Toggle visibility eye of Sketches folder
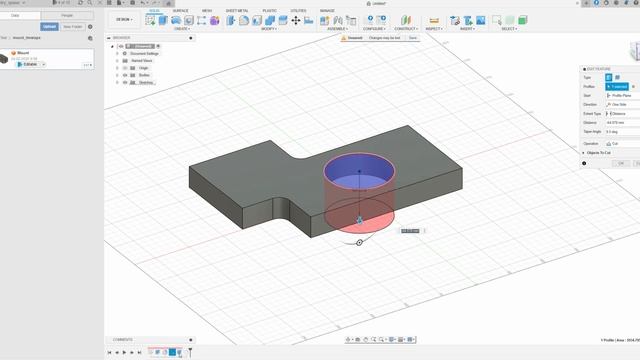The height and width of the screenshot is (360, 640). coord(125,82)
